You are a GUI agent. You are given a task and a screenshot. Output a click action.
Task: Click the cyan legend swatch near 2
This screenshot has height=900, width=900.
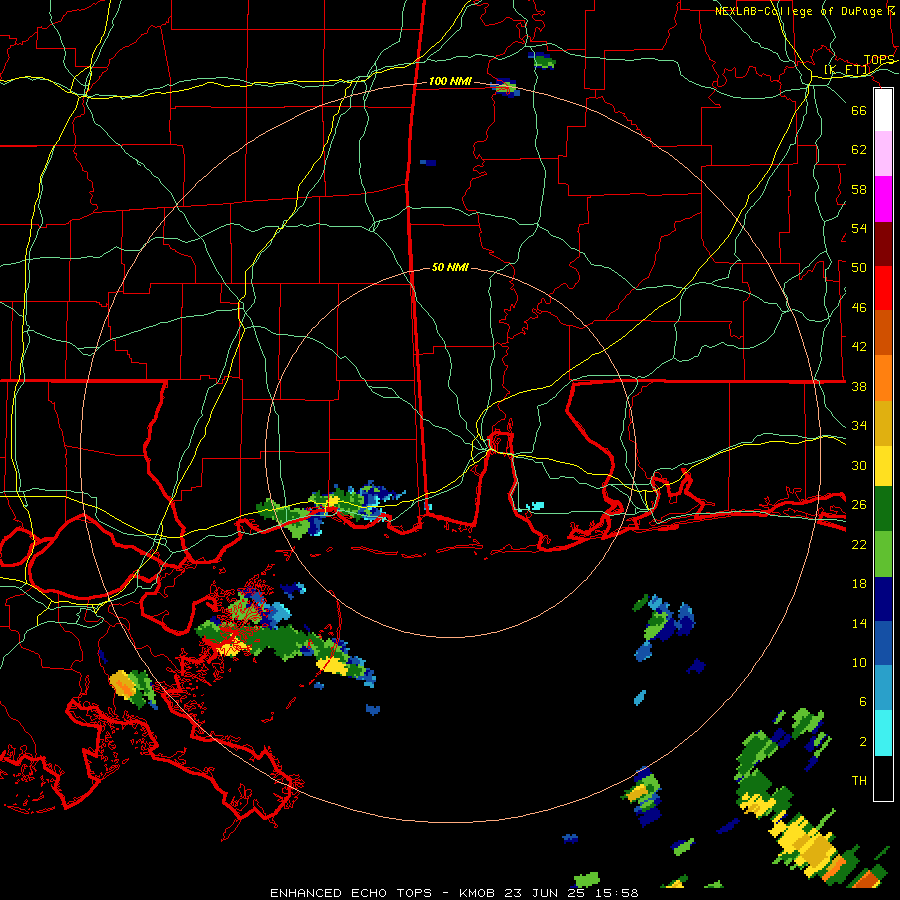click(x=883, y=733)
